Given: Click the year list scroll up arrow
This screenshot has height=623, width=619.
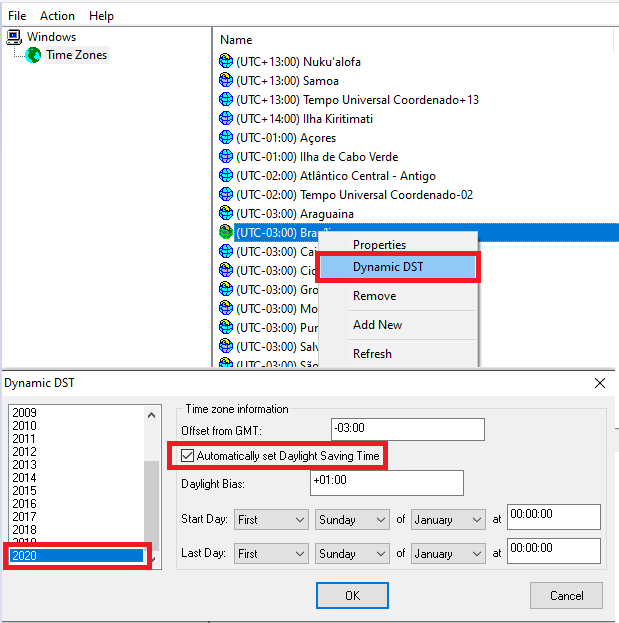Looking at the screenshot, I should [151, 416].
